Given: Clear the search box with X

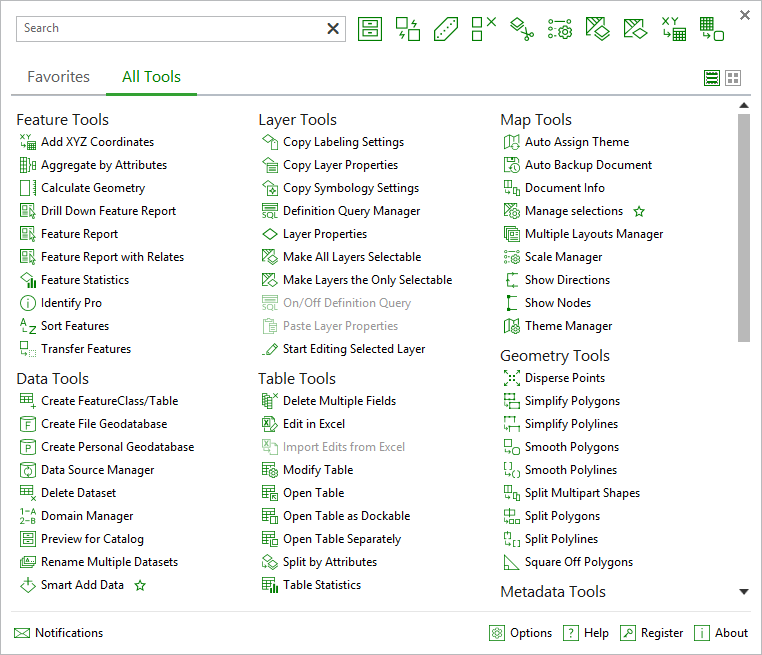Looking at the screenshot, I should 333,29.
